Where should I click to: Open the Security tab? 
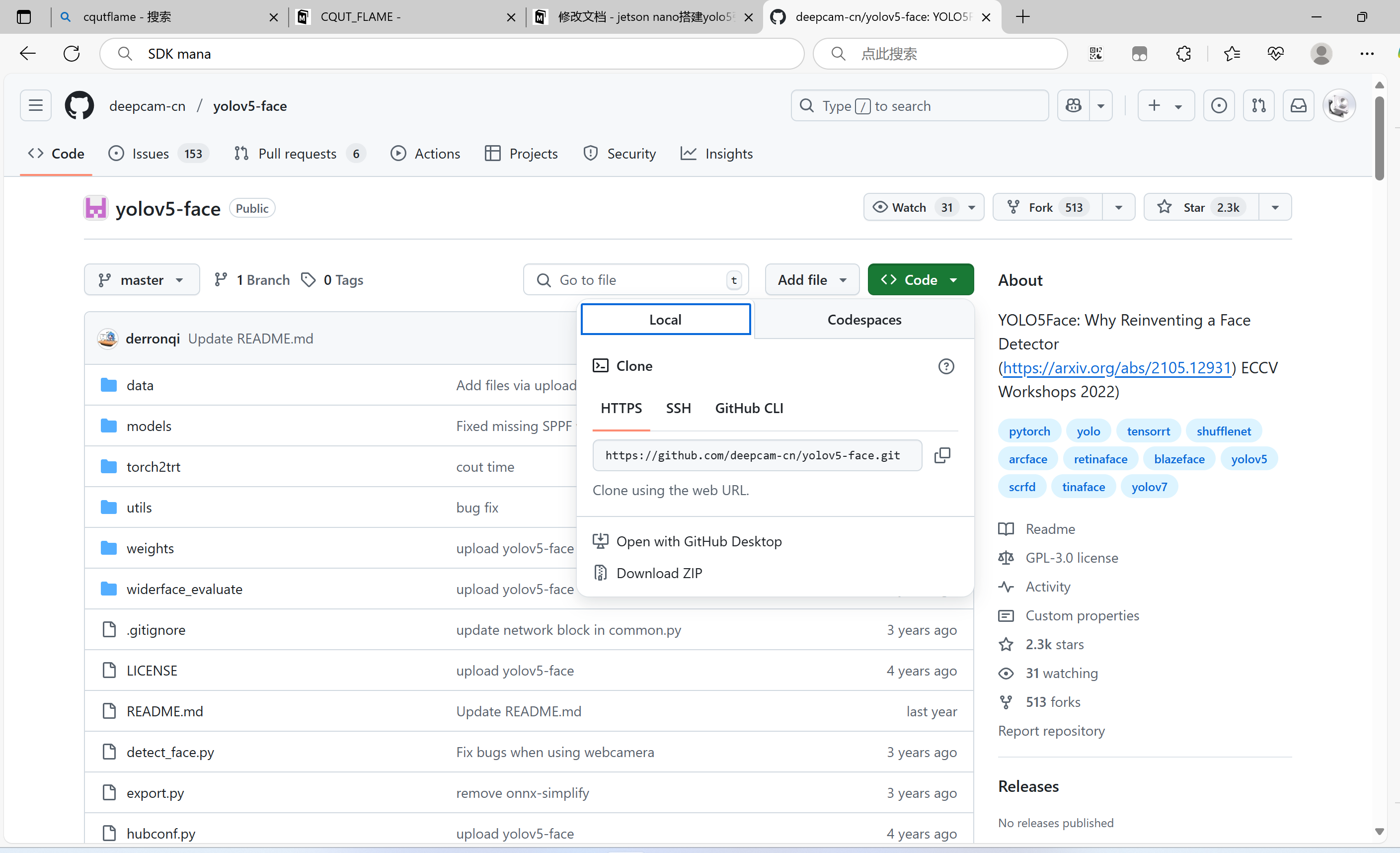(x=620, y=154)
